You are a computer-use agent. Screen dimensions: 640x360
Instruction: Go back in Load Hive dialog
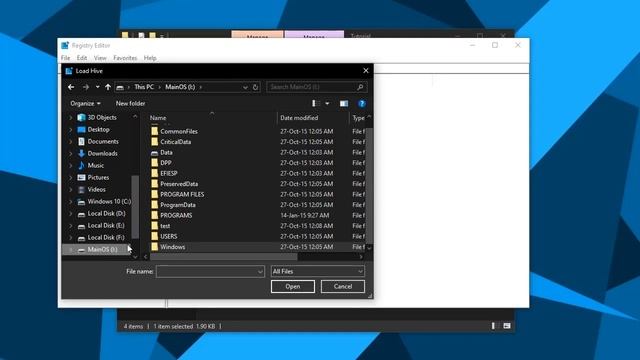[71, 87]
